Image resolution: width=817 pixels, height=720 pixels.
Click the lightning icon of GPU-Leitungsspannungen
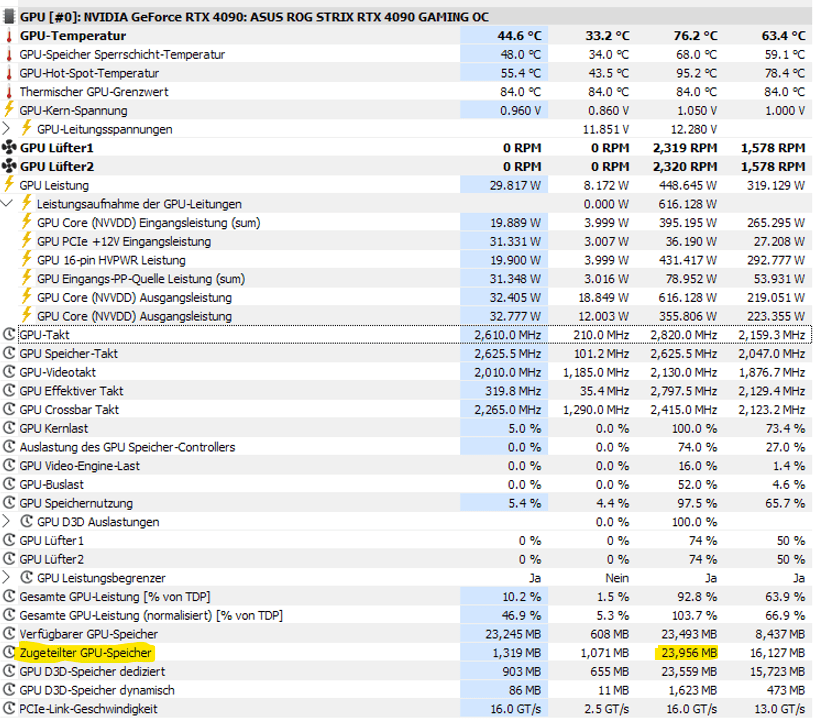(x=27, y=129)
